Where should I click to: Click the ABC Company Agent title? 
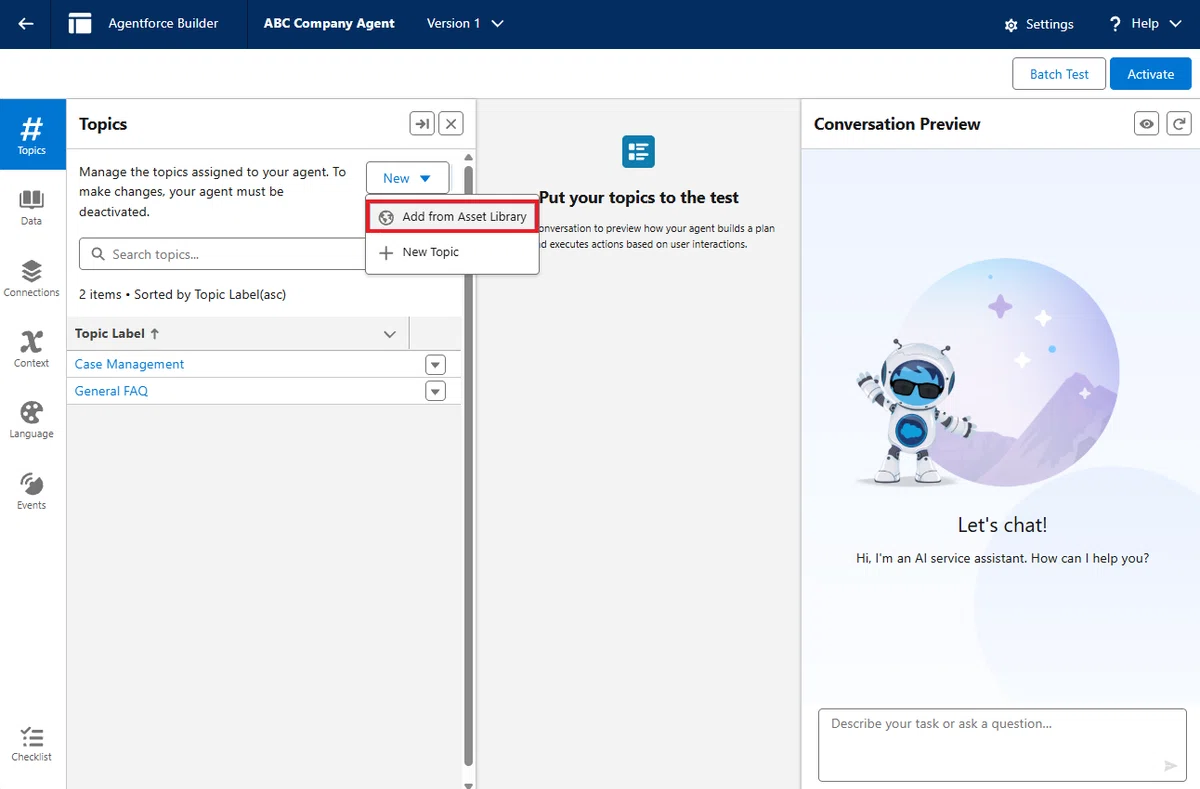point(329,23)
